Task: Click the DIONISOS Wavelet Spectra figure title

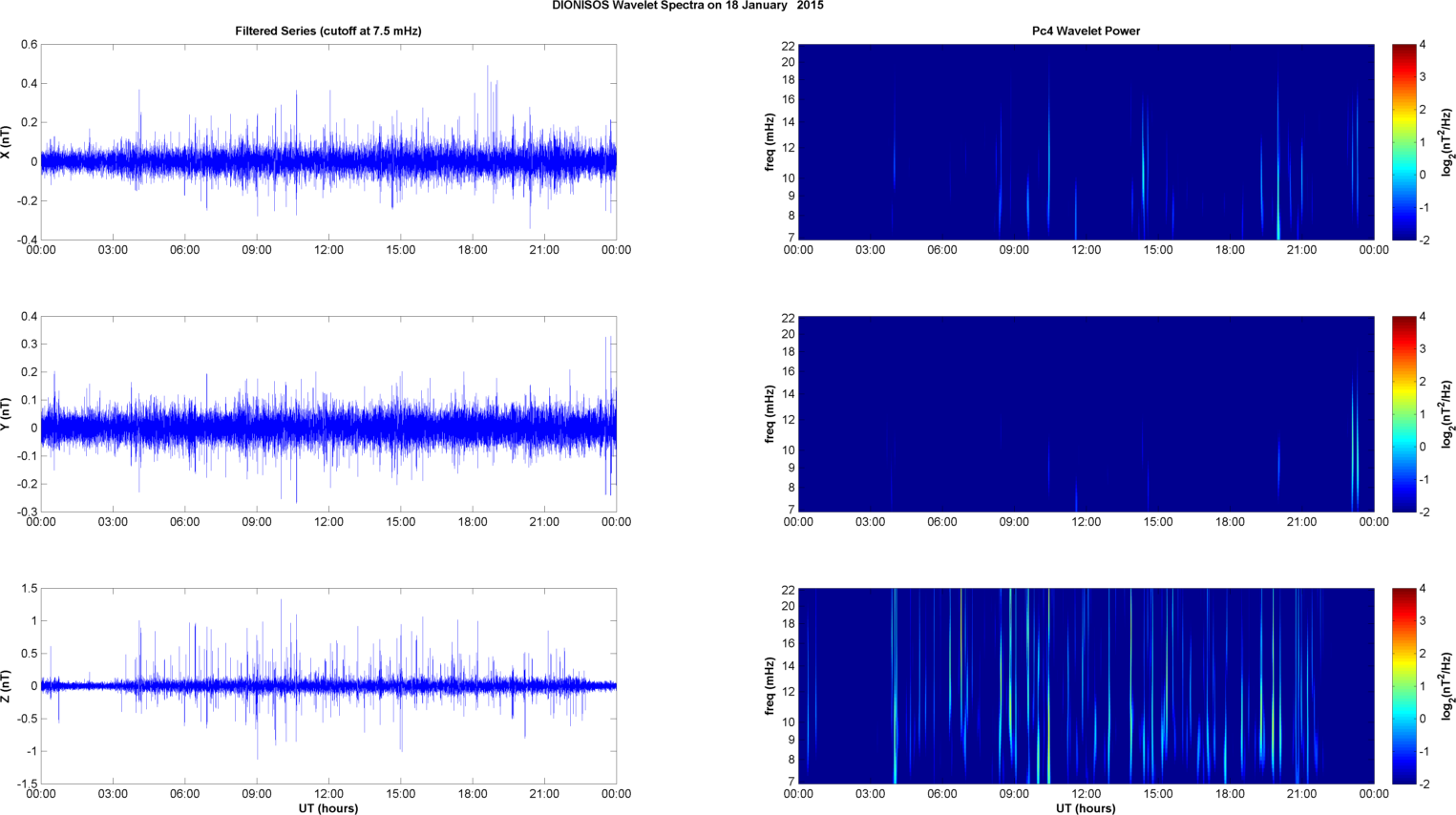Action: (687, 6)
